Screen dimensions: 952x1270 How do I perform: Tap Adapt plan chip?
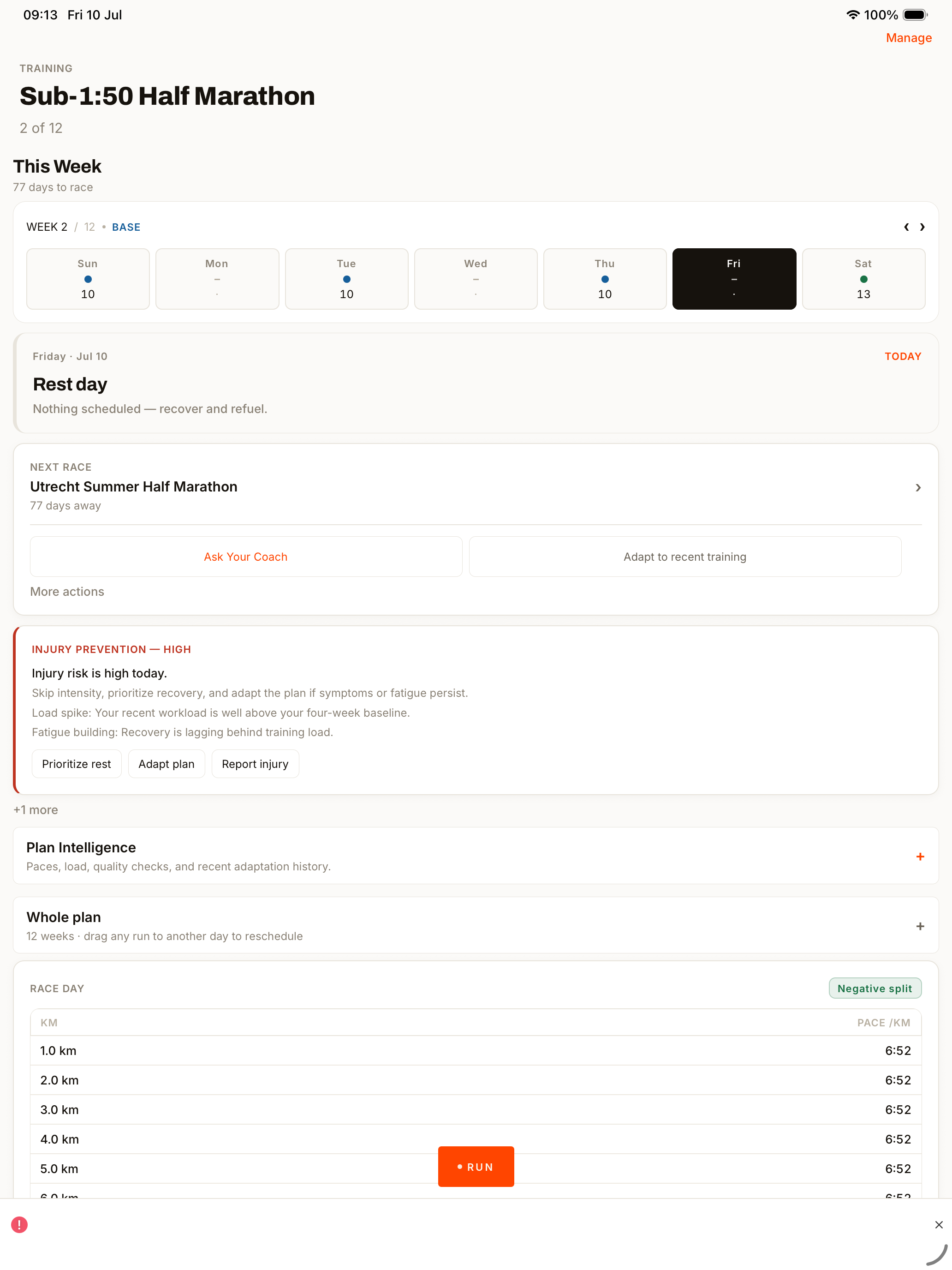click(167, 764)
